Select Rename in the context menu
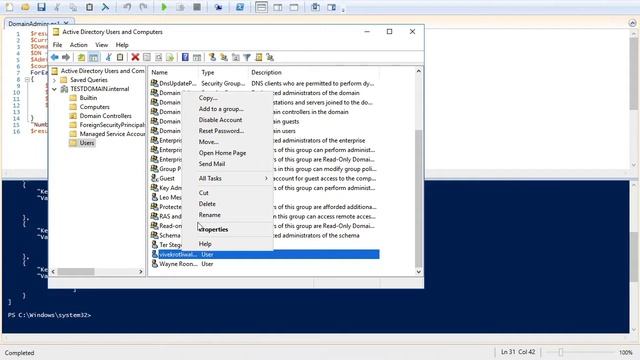 pos(227,215)
